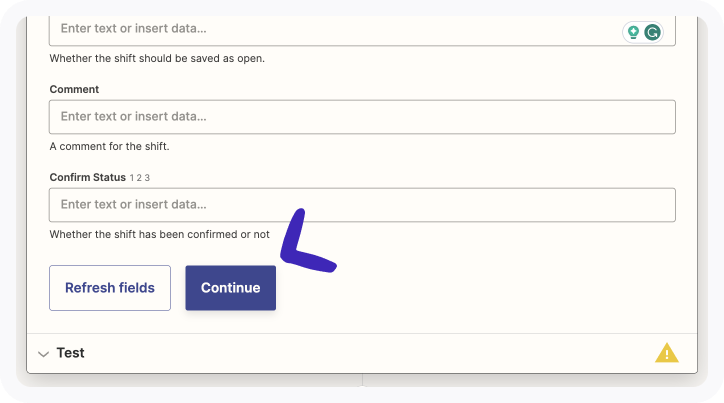The width and height of the screenshot is (724, 403).
Task: Click the green Grammarly G icon
Action: pyautogui.click(x=653, y=32)
